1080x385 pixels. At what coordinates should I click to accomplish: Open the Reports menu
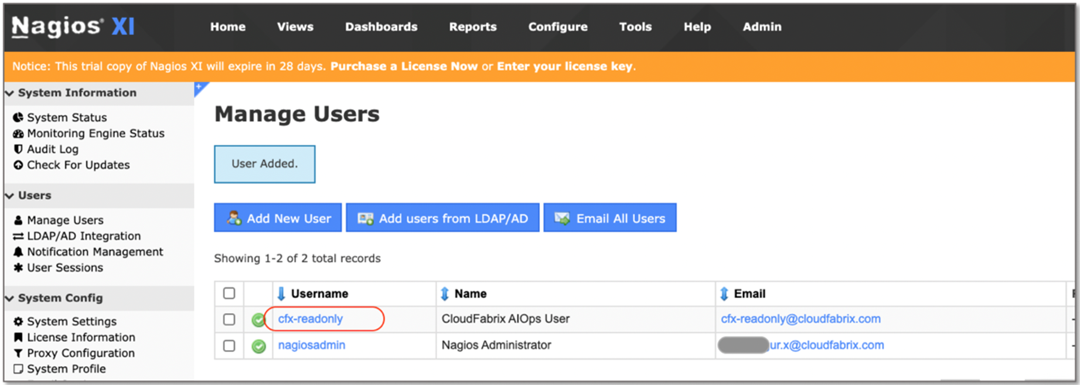click(473, 27)
